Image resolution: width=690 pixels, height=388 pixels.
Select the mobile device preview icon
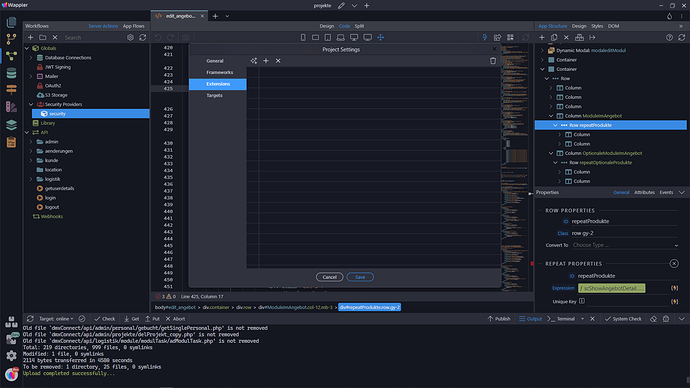pos(303,37)
